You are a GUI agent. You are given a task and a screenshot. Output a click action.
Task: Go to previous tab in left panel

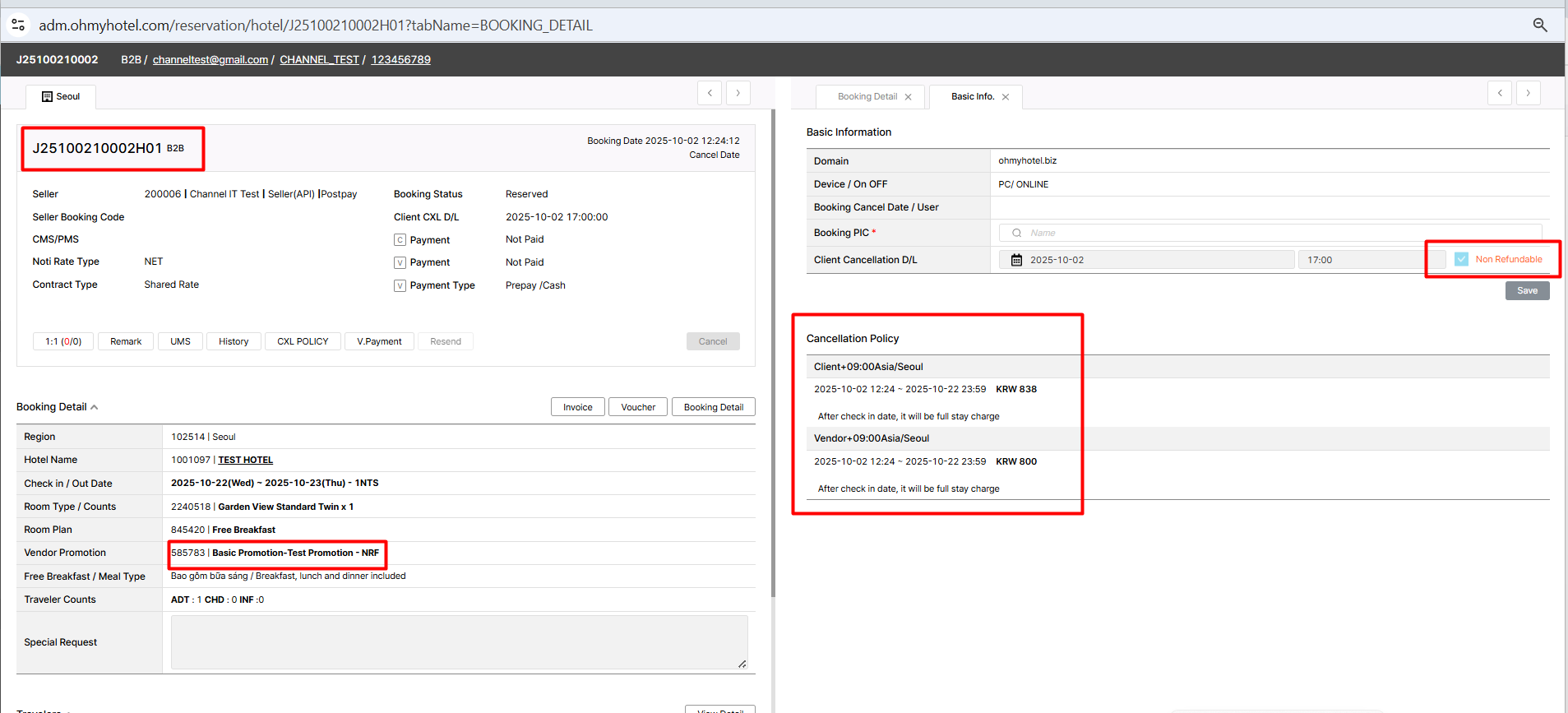710,93
